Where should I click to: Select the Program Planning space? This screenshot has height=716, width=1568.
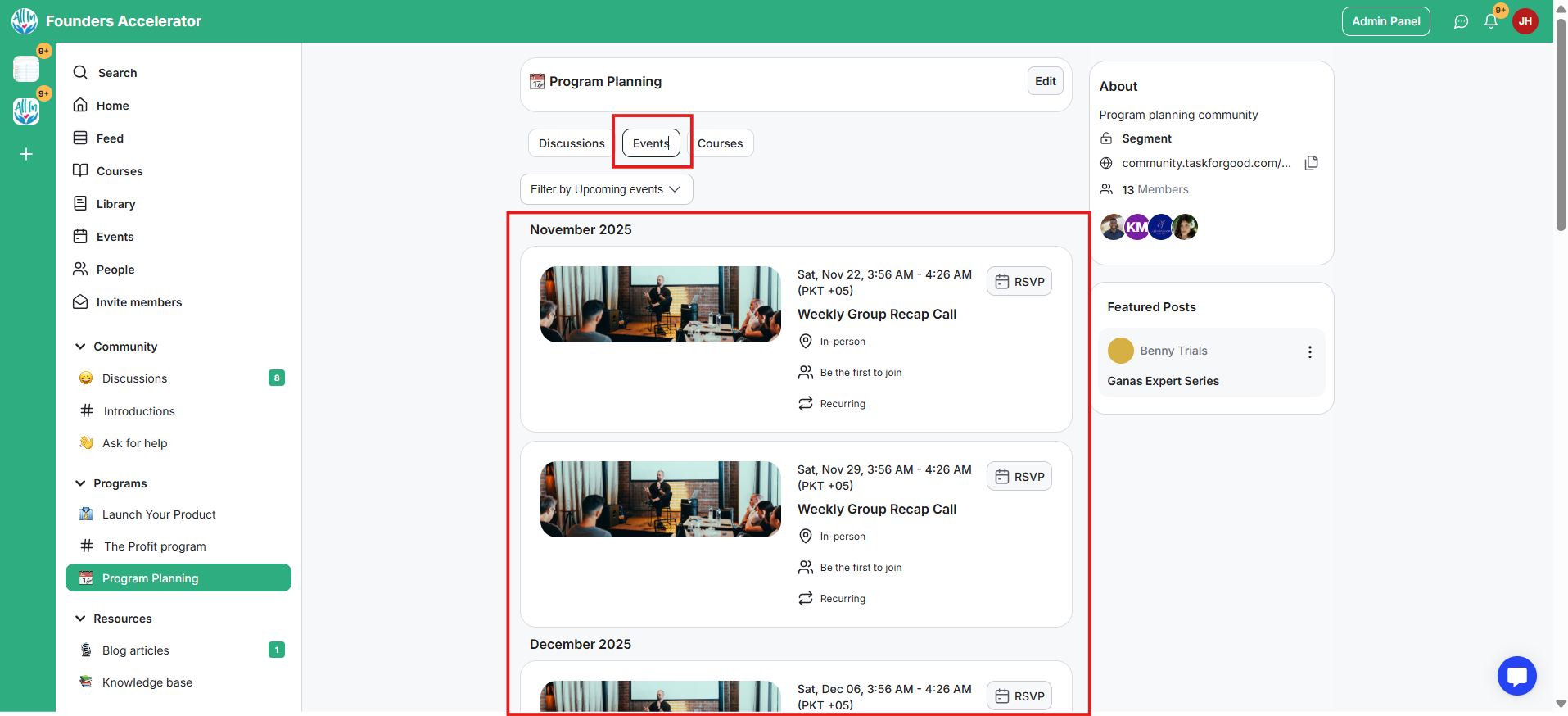coord(178,578)
